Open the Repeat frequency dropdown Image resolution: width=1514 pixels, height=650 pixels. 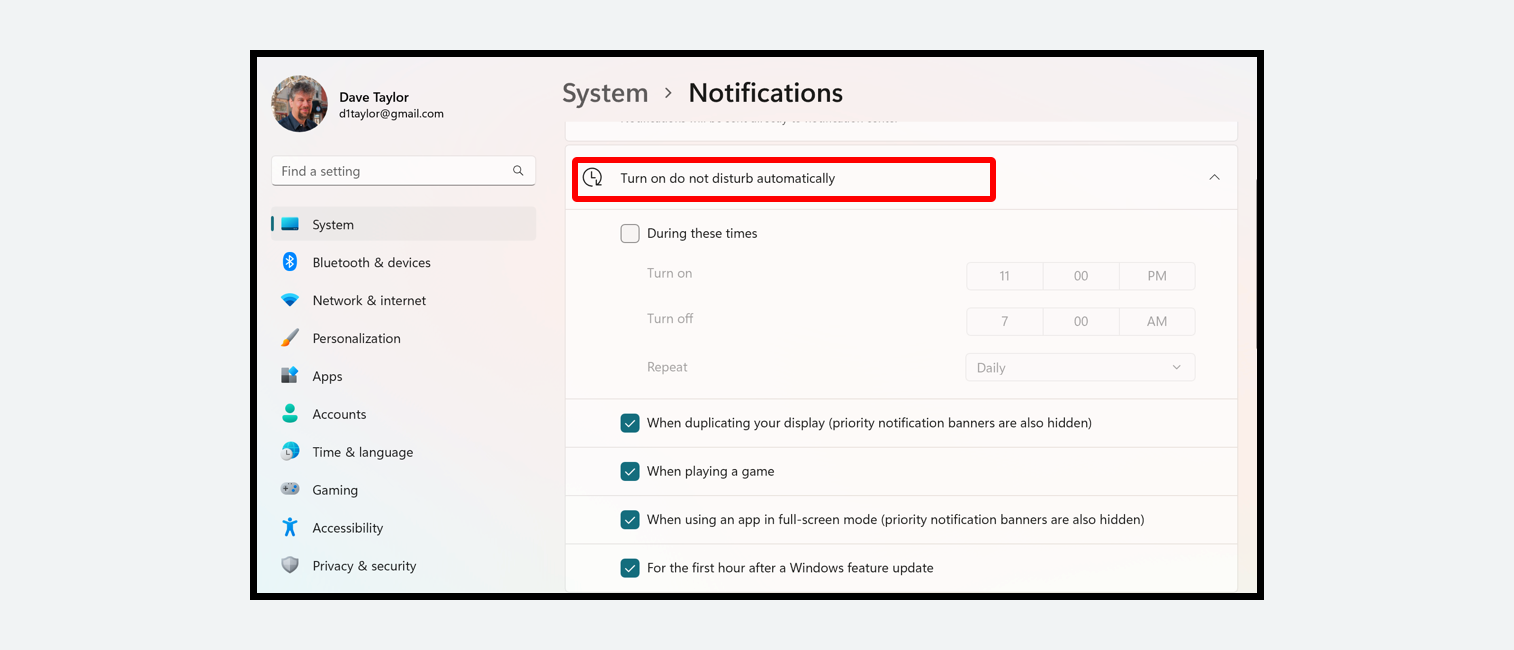[x=1079, y=367]
